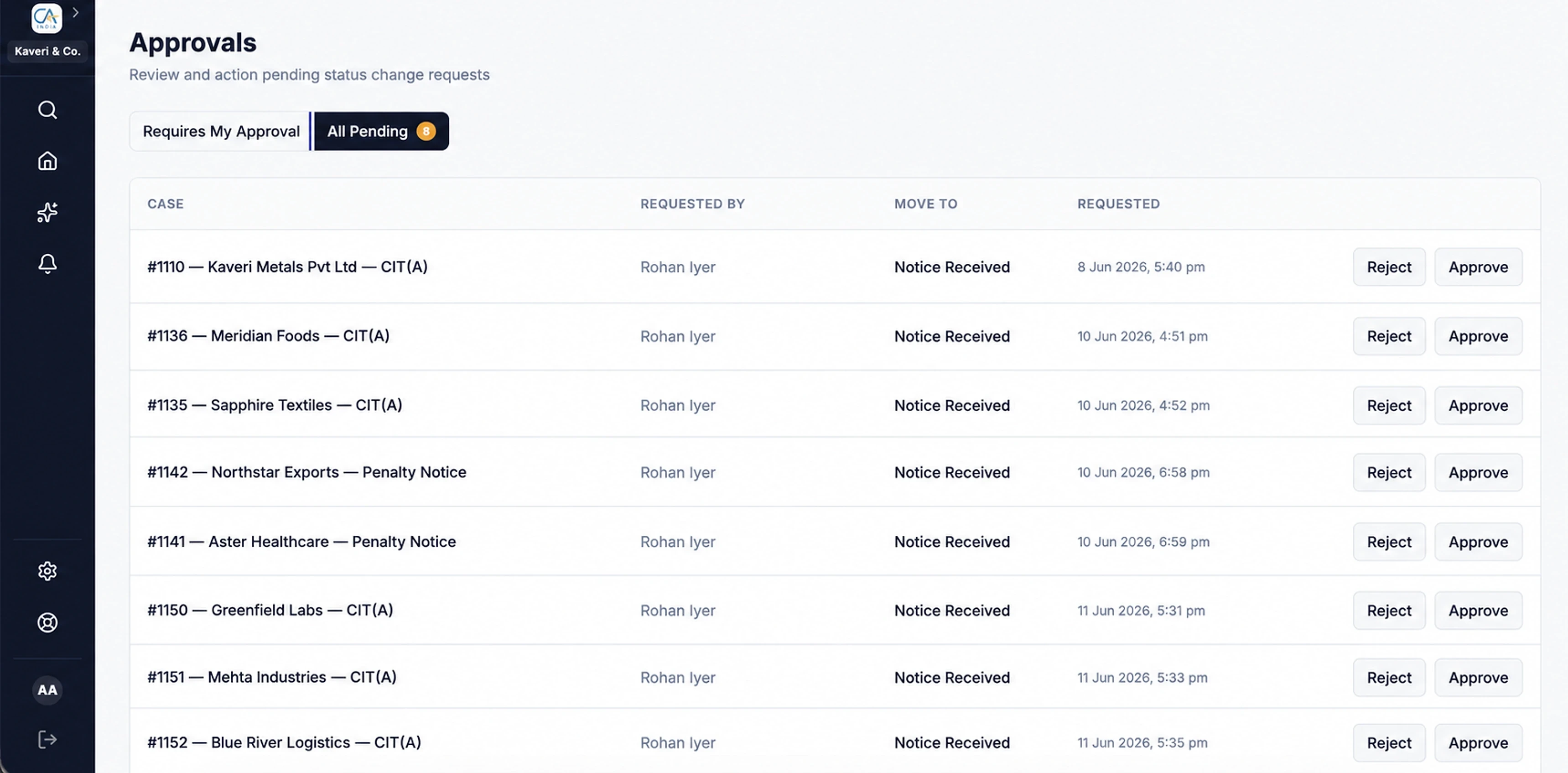Click the REQUESTED BY column header
The width and height of the screenshot is (1568, 773).
pyautogui.click(x=692, y=204)
